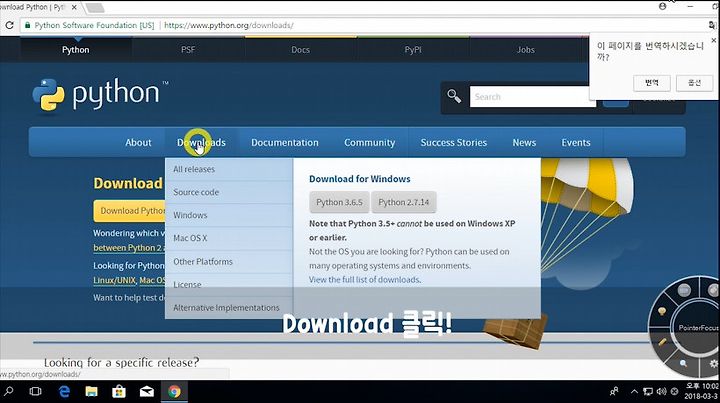Screen dimensions: 720x403
Task: Open the Events menu
Action: click(576, 142)
